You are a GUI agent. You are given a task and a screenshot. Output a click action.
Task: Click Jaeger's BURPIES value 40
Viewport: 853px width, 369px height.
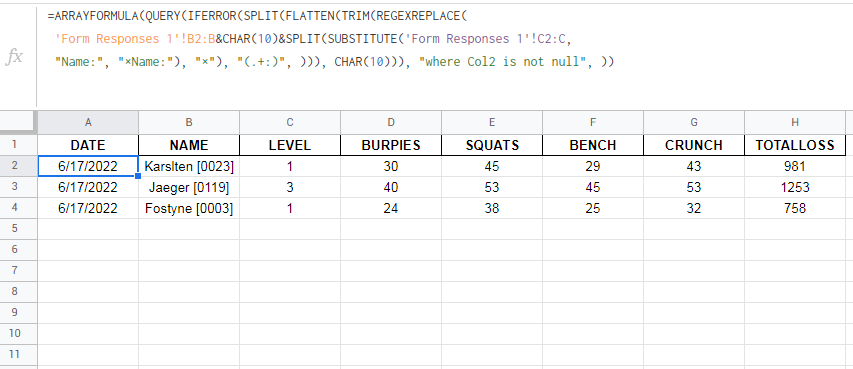(x=391, y=187)
